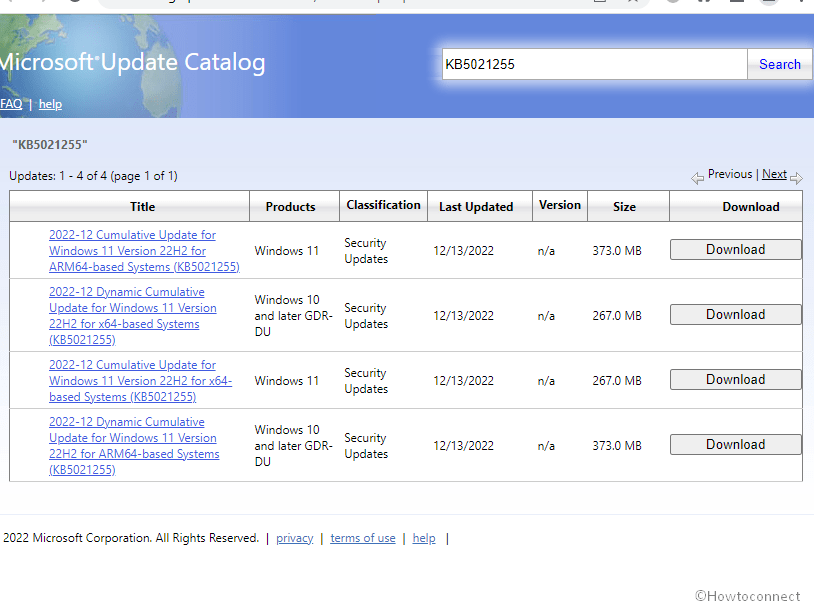The width and height of the screenshot is (814, 612).
Task: Select the "n/a" version of the ARM64 Dynamic update
Action: click(546, 445)
